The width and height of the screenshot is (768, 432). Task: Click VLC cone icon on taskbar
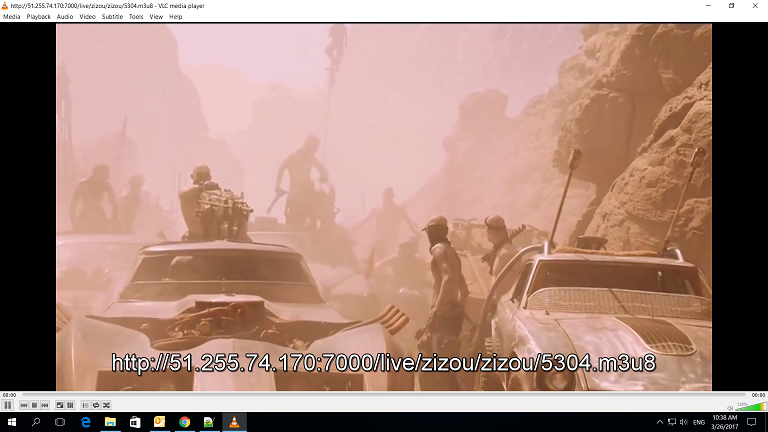click(234, 422)
